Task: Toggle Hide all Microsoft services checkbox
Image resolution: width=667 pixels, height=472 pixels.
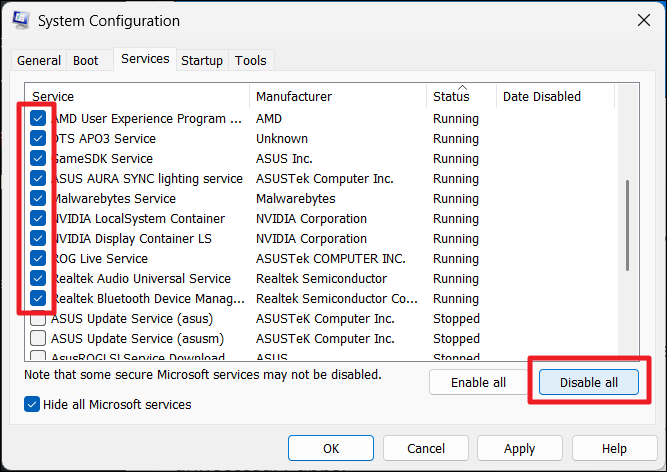Action: [x=33, y=405]
